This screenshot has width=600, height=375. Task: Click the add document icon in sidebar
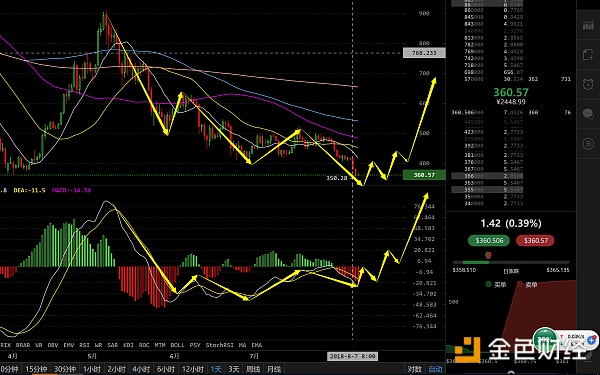coord(588,55)
